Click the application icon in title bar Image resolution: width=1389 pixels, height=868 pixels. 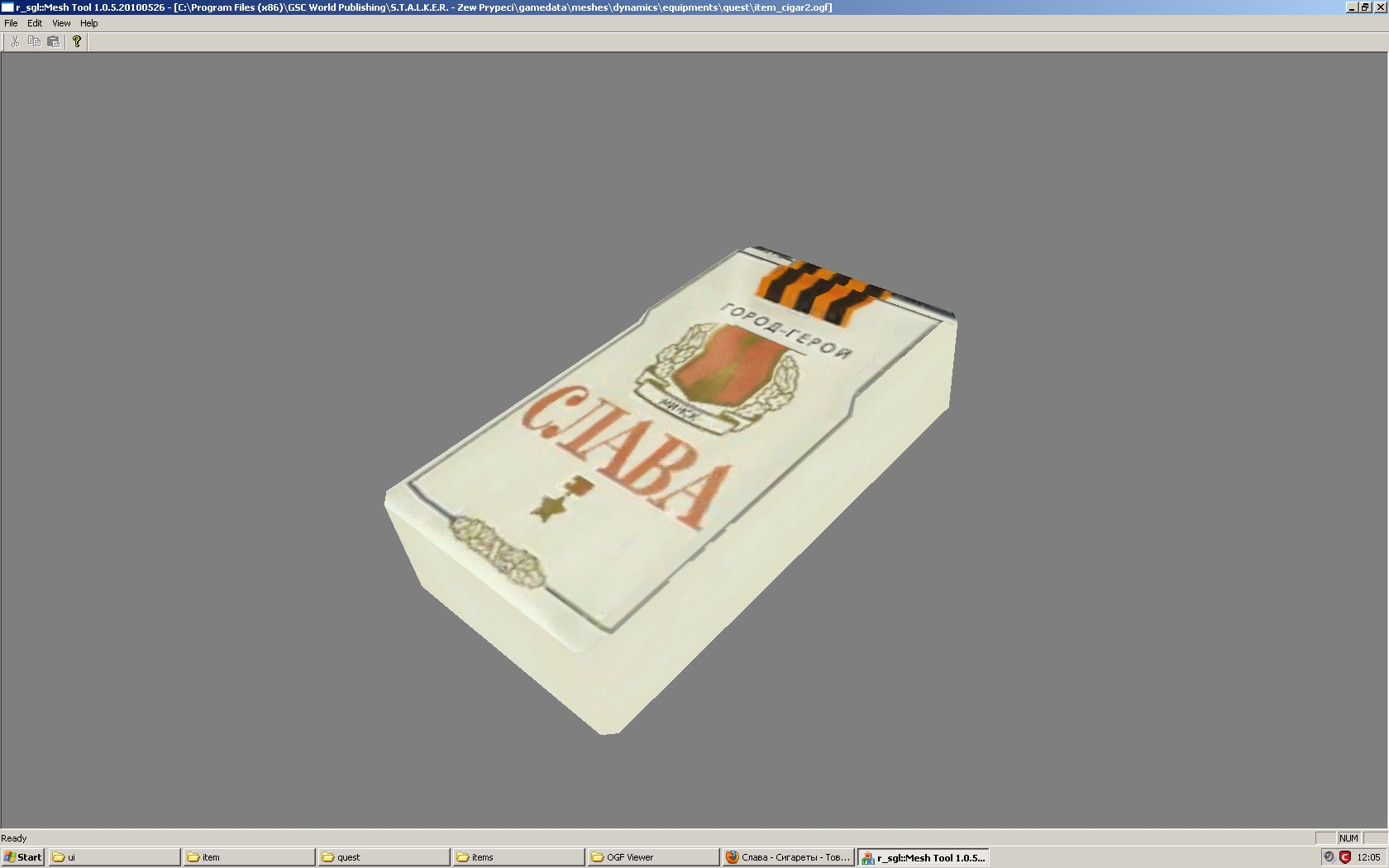(7, 7)
